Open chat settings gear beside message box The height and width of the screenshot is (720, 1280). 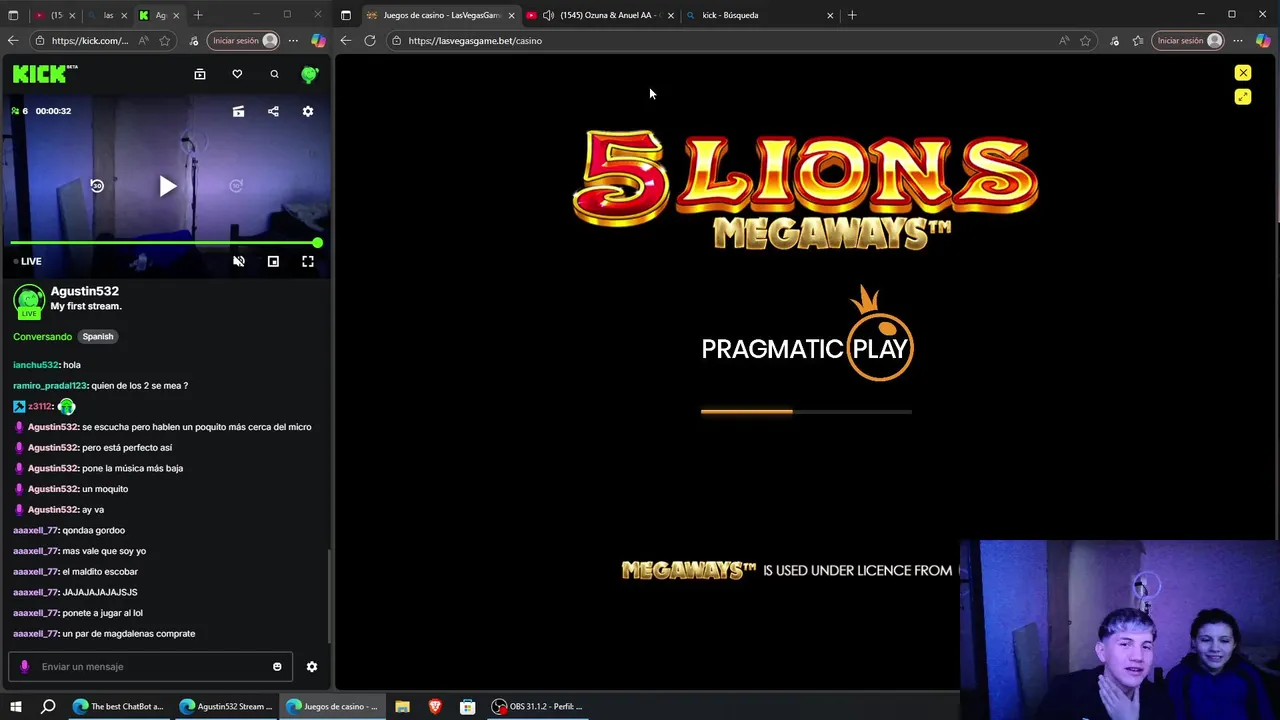coord(312,667)
